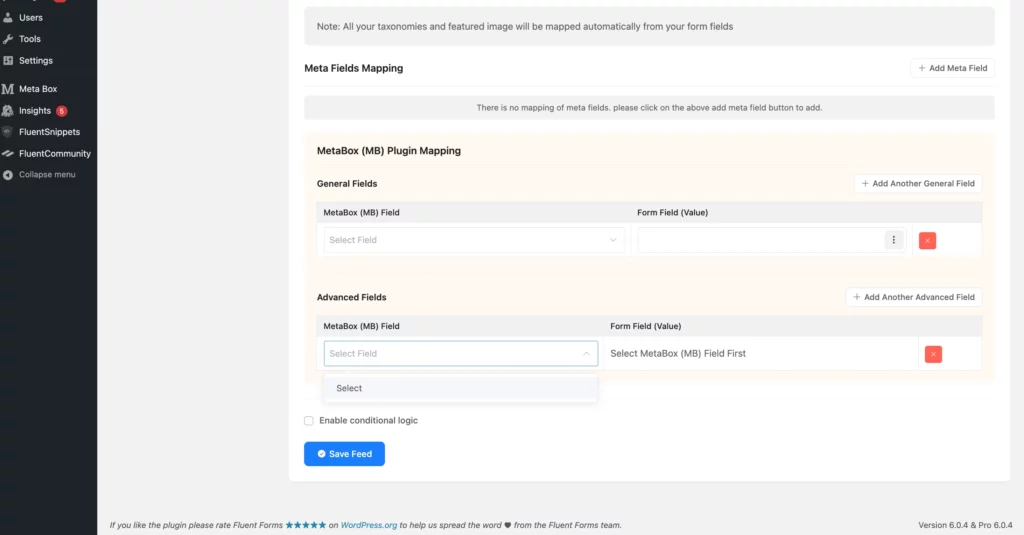Click the Save Feed checkmark icon

(321, 454)
